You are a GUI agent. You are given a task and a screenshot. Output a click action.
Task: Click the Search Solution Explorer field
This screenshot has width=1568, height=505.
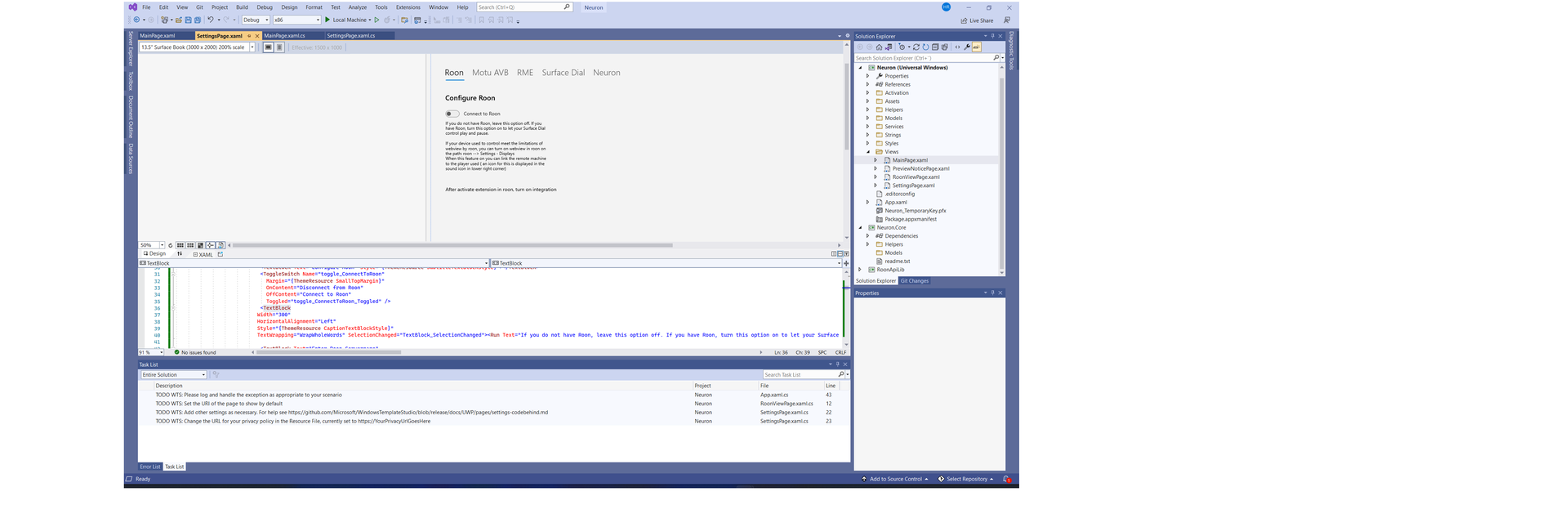(x=926, y=58)
